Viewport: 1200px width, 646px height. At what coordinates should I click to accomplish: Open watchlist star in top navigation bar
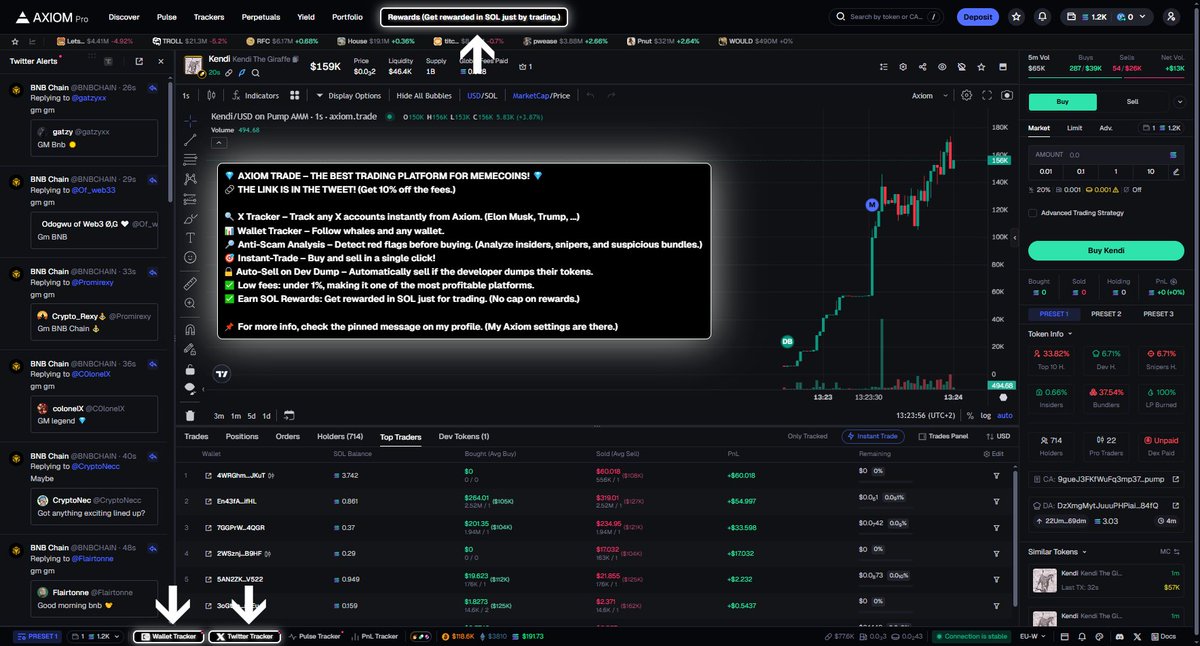(x=1016, y=17)
